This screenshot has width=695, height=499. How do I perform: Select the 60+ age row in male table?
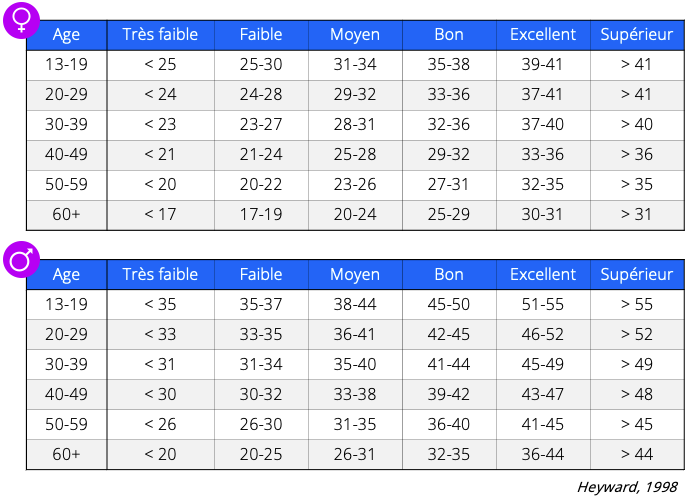[x=355, y=455]
